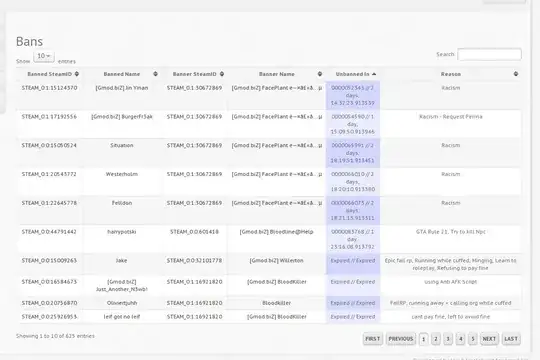Image resolution: width=540 pixels, height=360 pixels.
Task: Click banned name harrypotski
Action: 122,232
